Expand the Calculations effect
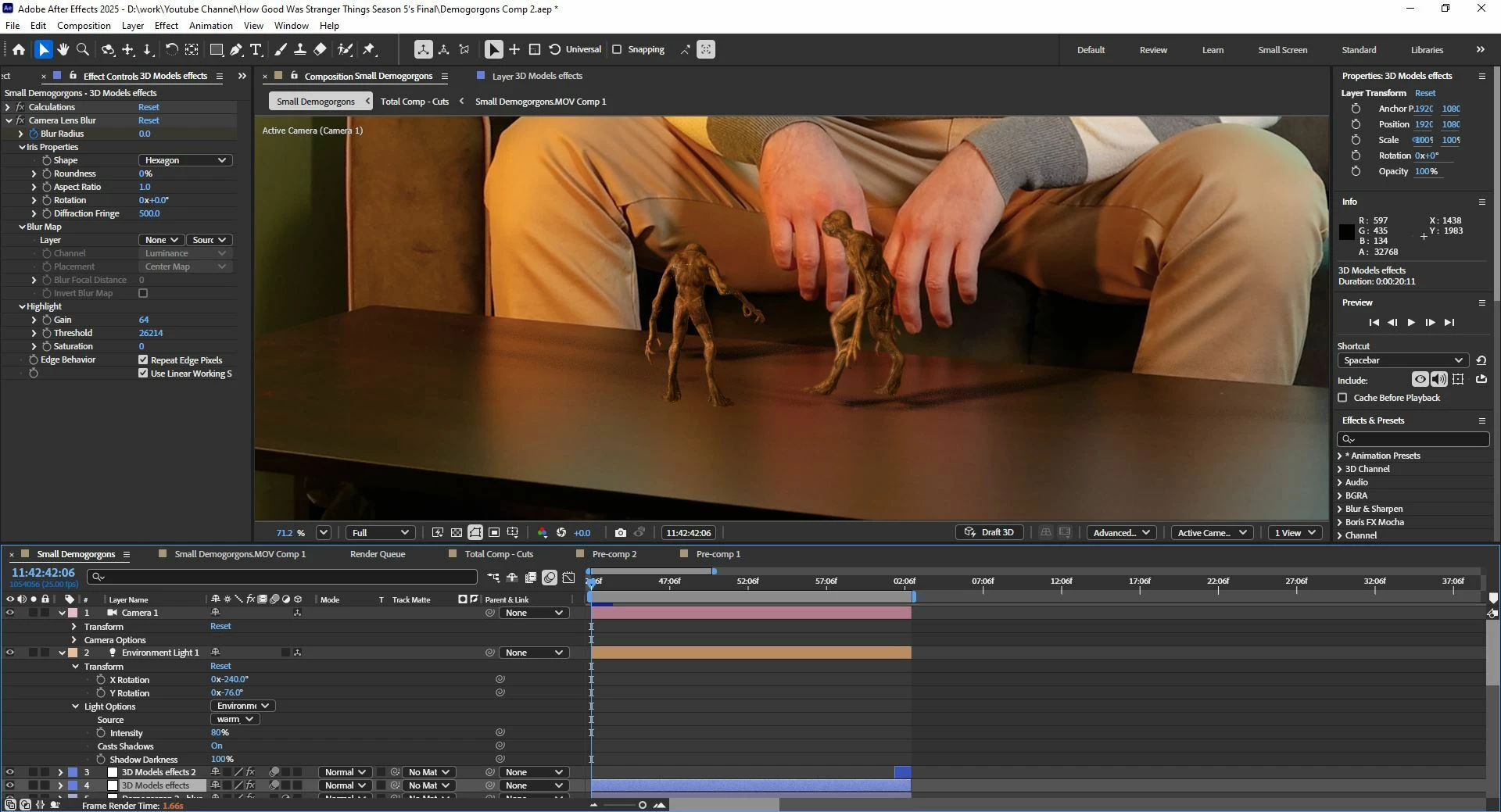1501x812 pixels. [x=8, y=107]
